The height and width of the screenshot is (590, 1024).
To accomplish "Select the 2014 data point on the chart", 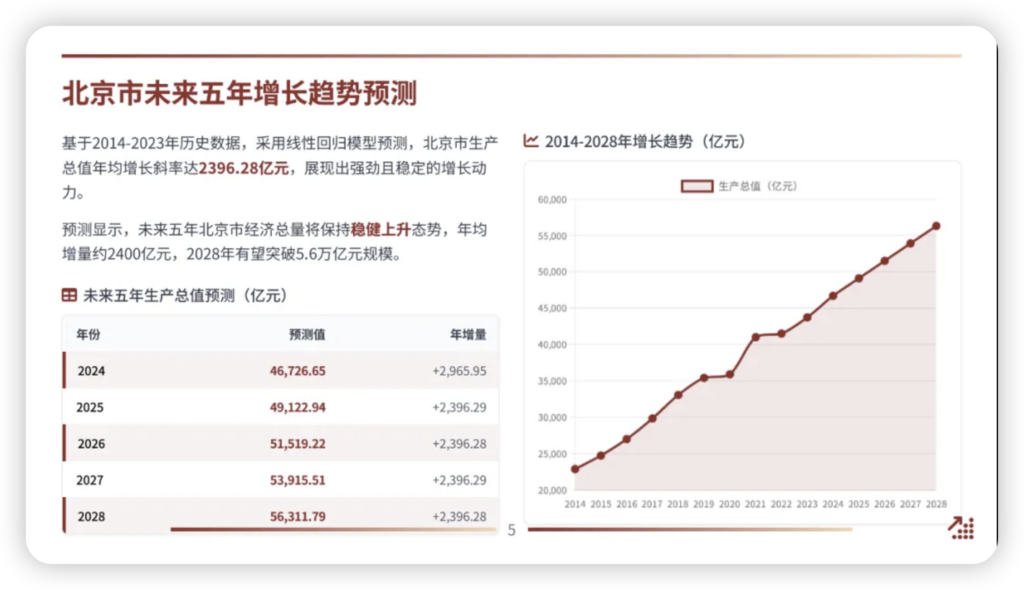I will point(575,469).
